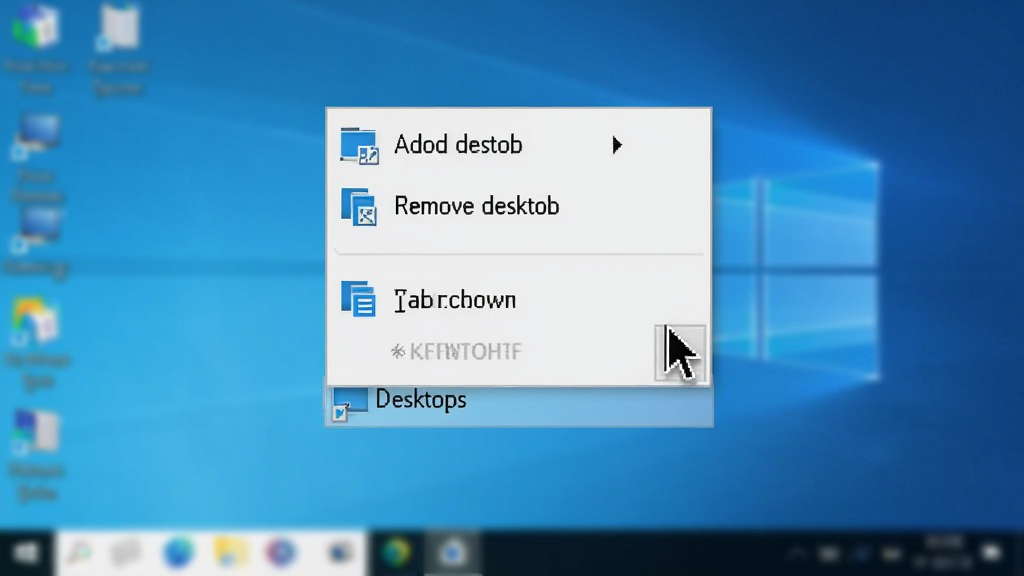Click the Desktops monitor icon

[x=349, y=403]
